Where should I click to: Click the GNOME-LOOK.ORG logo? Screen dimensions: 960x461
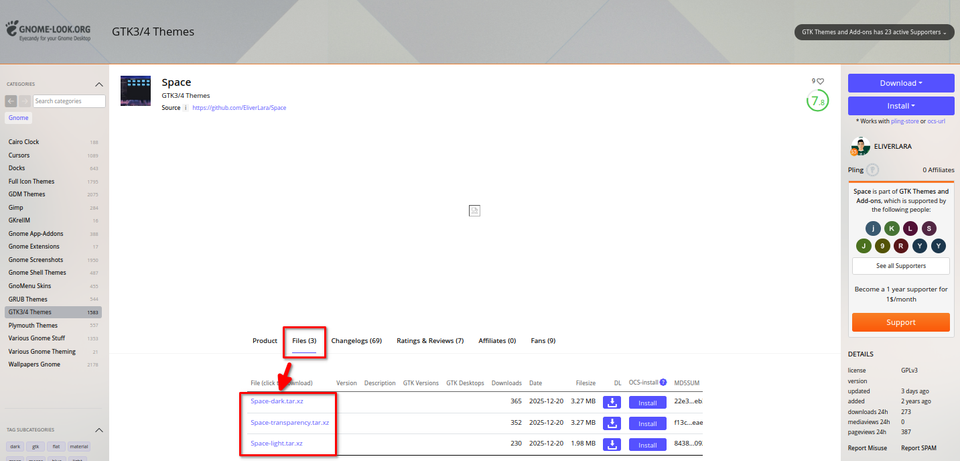(x=48, y=31)
